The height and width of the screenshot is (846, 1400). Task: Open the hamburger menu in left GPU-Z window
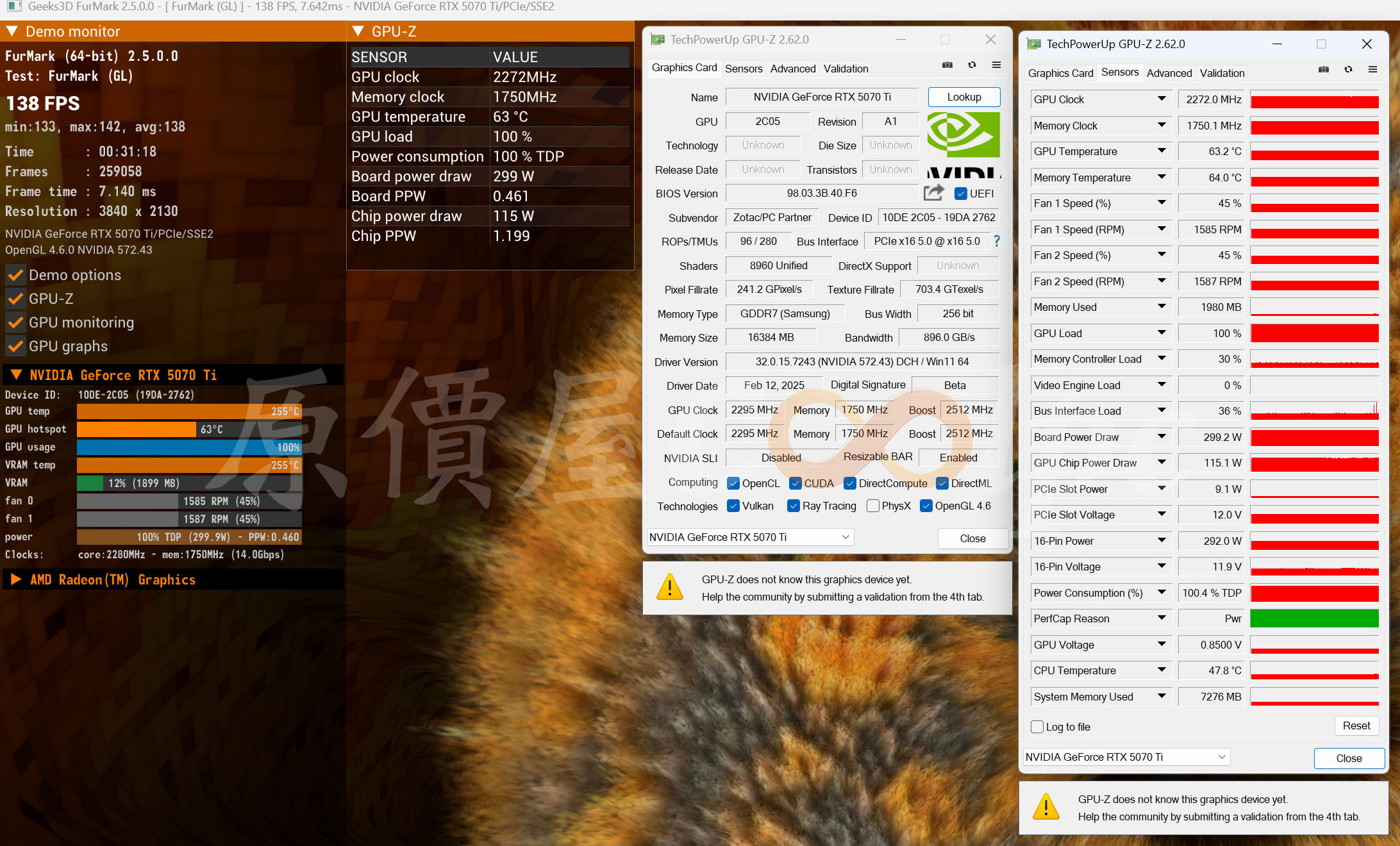coord(996,65)
